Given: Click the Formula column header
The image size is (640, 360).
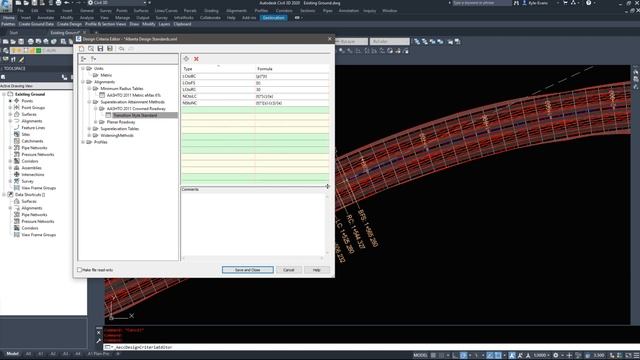Looking at the screenshot, I should (x=292, y=69).
